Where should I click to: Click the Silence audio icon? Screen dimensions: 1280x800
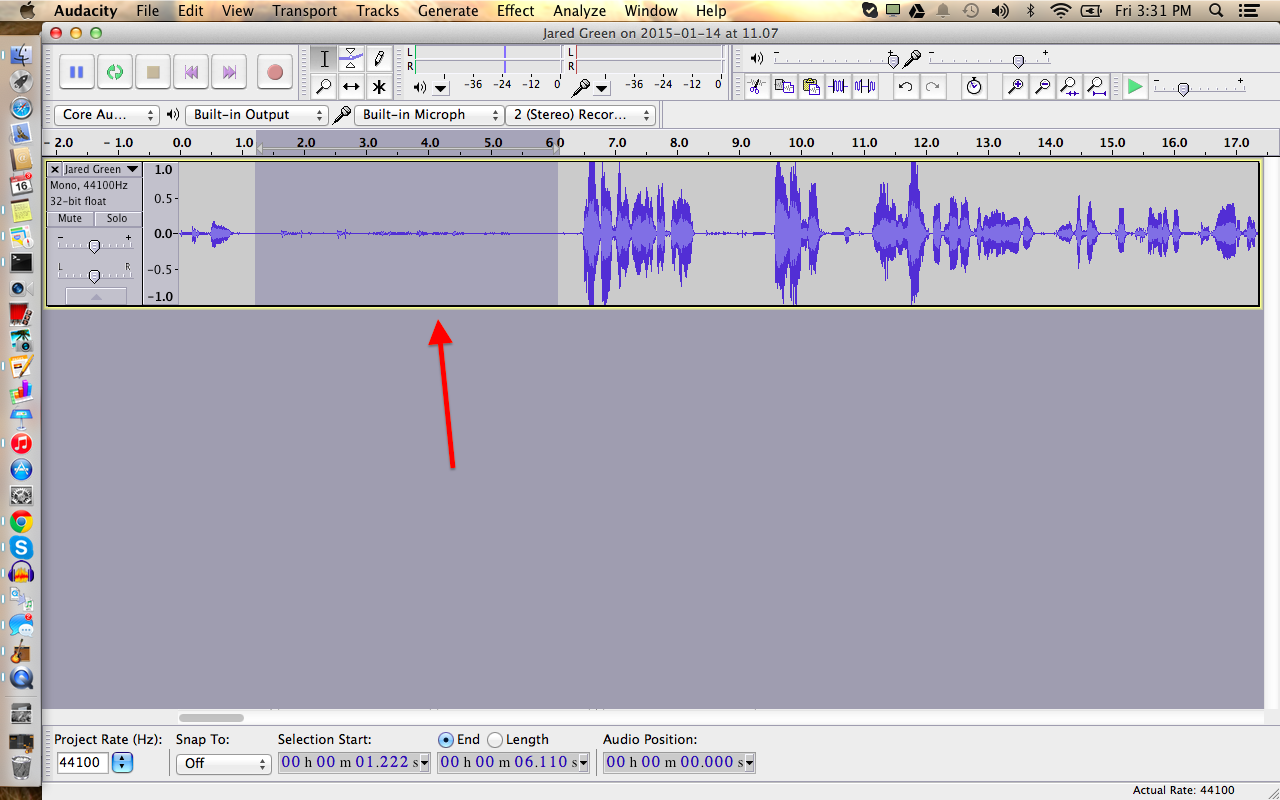865,87
